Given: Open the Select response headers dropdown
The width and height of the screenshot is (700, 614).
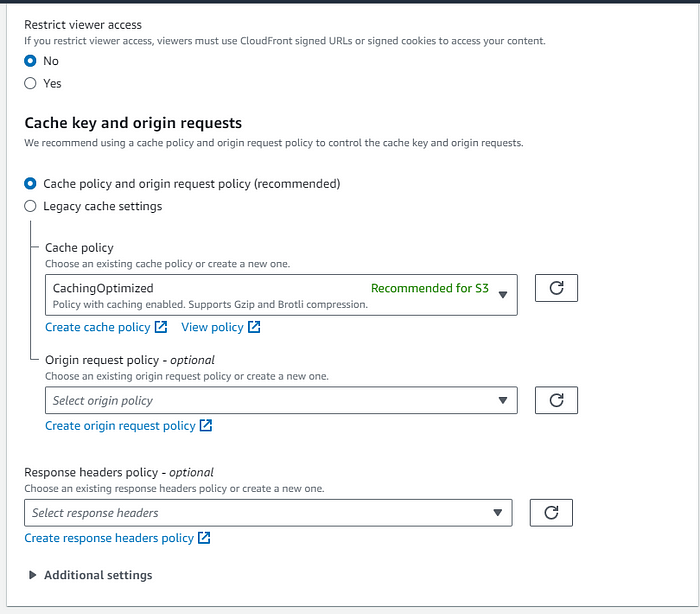Looking at the screenshot, I should point(268,513).
